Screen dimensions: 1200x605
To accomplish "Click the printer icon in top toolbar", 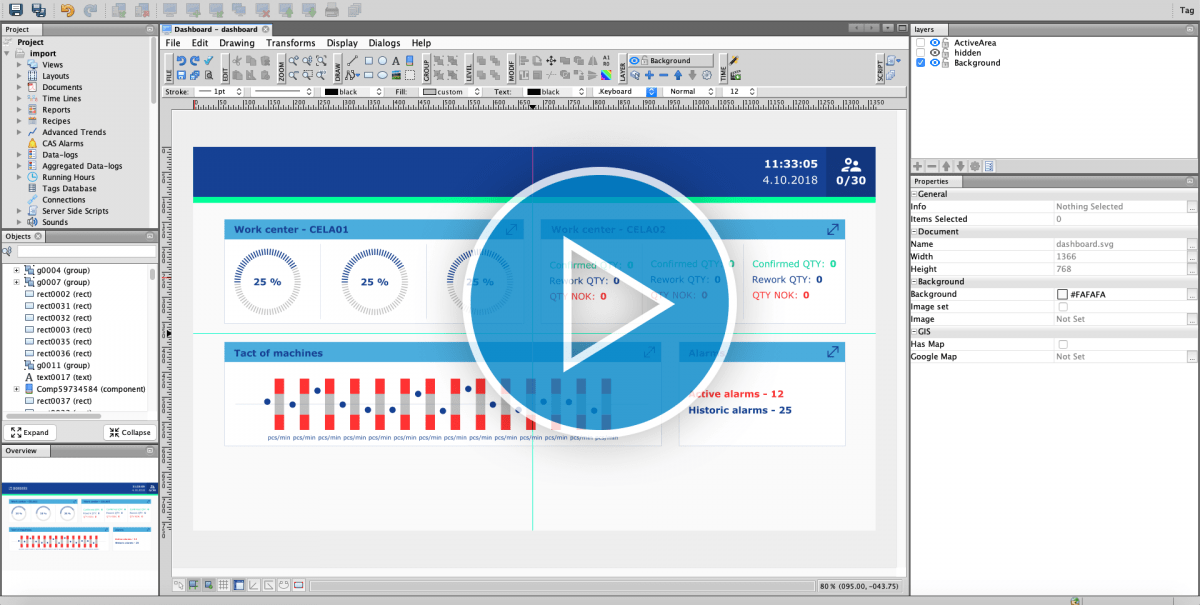I will pyautogui.click(x=331, y=10).
